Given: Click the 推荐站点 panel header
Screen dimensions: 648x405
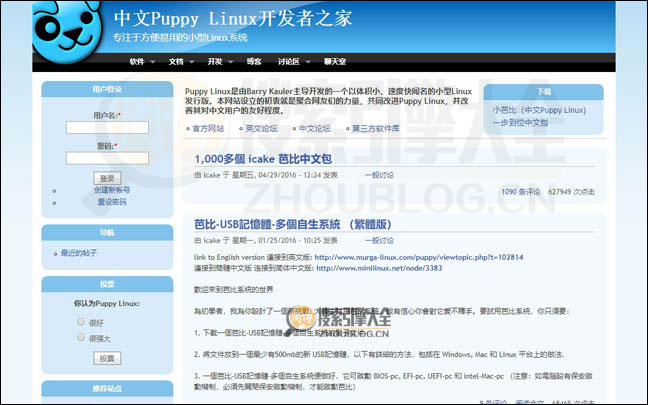Looking at the screenshot, I should [x=107, y=388].
